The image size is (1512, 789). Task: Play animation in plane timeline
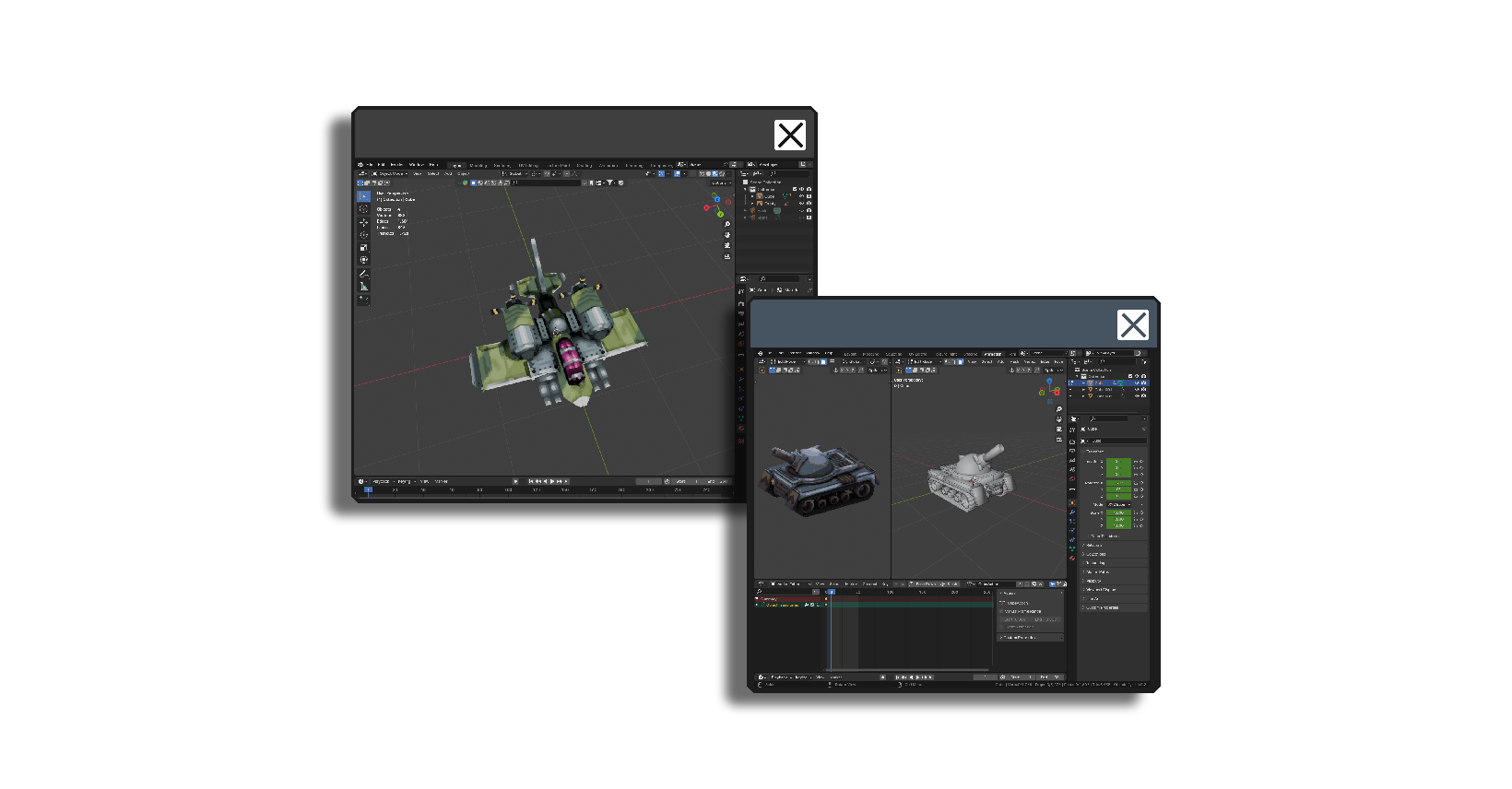click(x=552, y=481)
